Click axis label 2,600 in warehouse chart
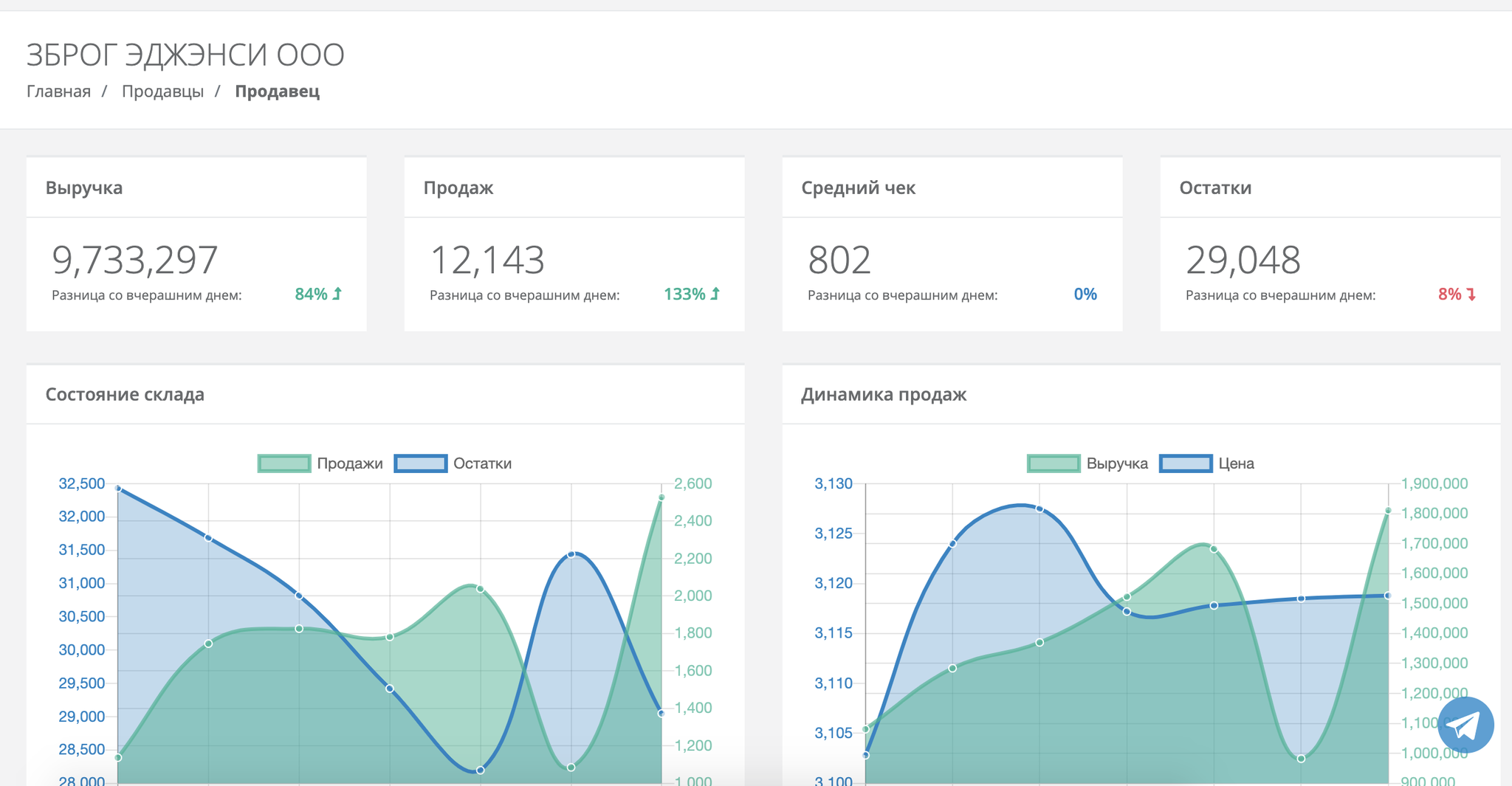 (x=693, y=483)
